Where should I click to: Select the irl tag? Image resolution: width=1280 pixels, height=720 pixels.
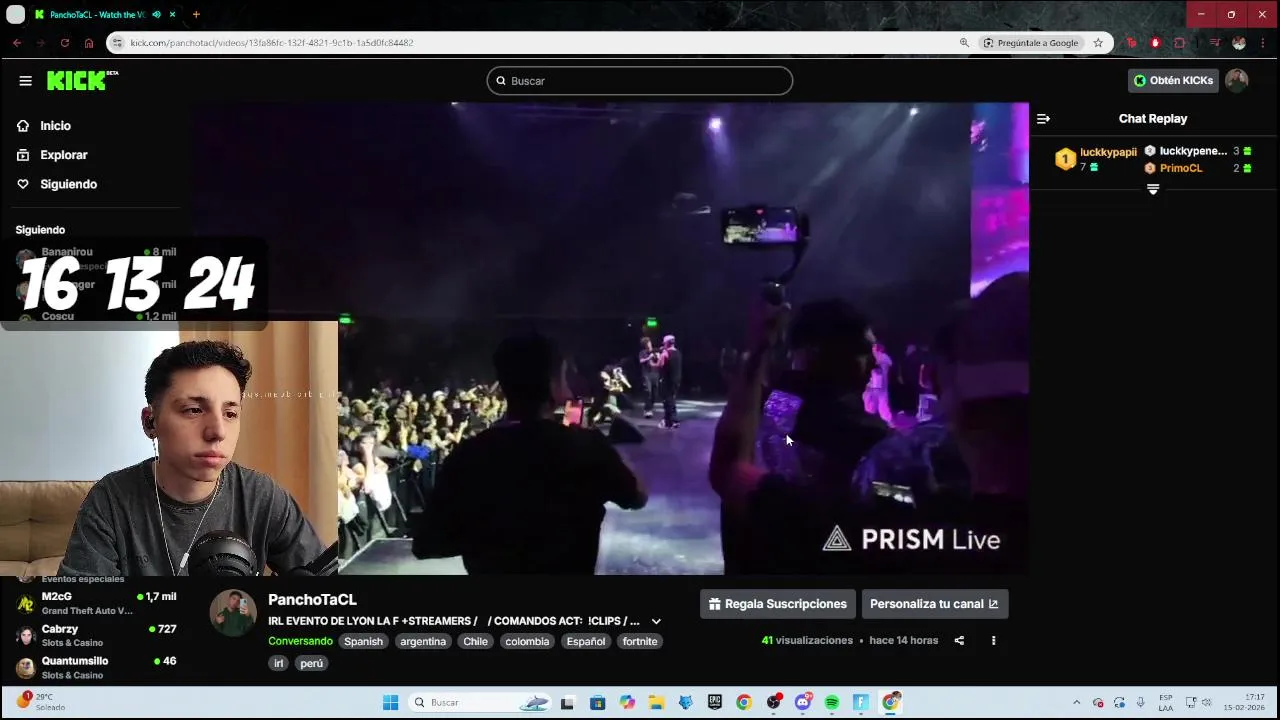(279, 663)
